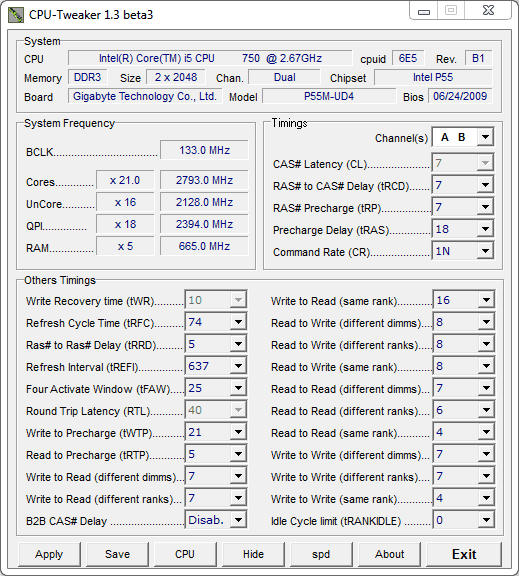
Task: Apply the current timing settings
Action: tap(49, 554)
